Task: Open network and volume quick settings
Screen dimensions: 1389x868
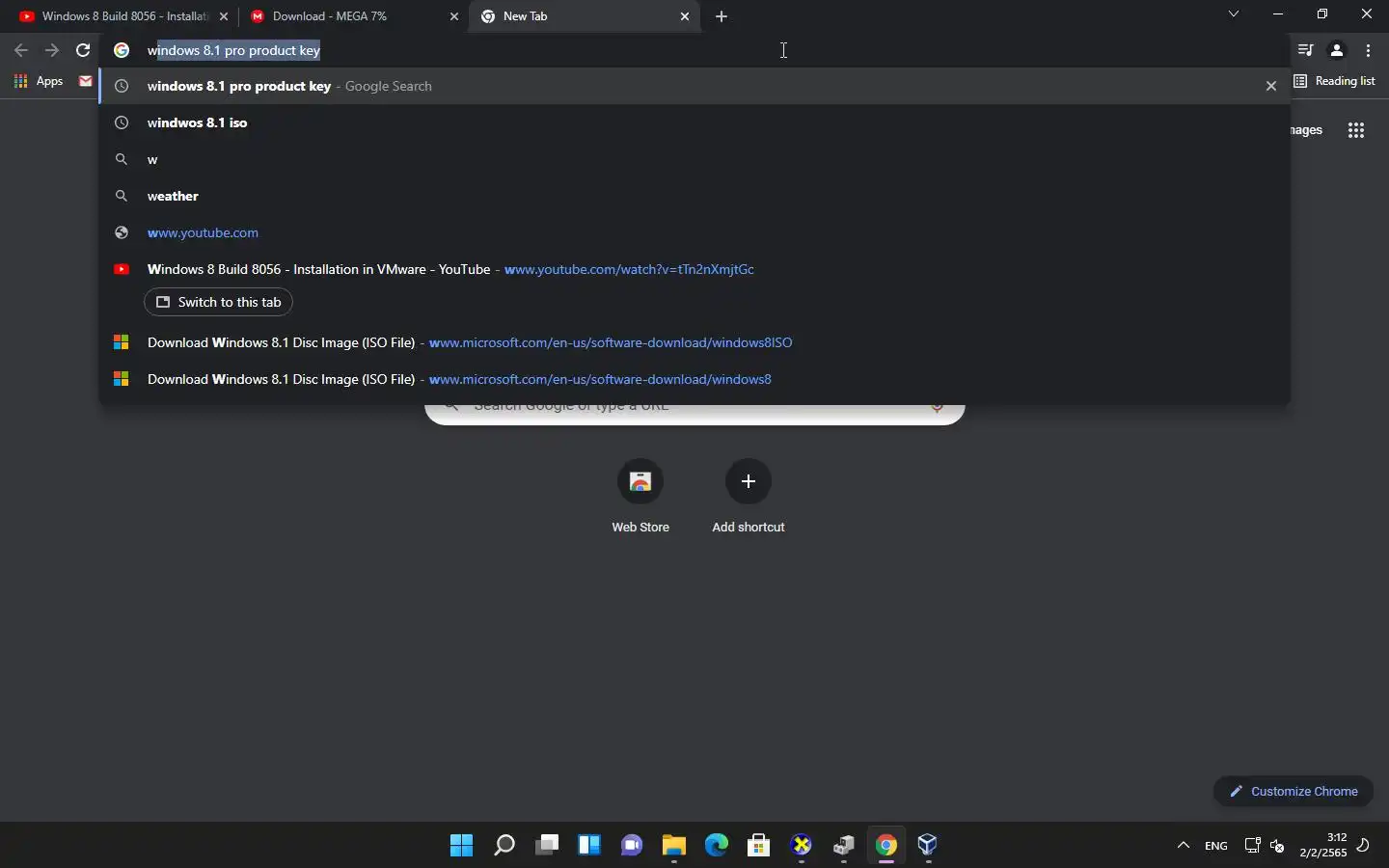Action: (x=1265, y=846)
